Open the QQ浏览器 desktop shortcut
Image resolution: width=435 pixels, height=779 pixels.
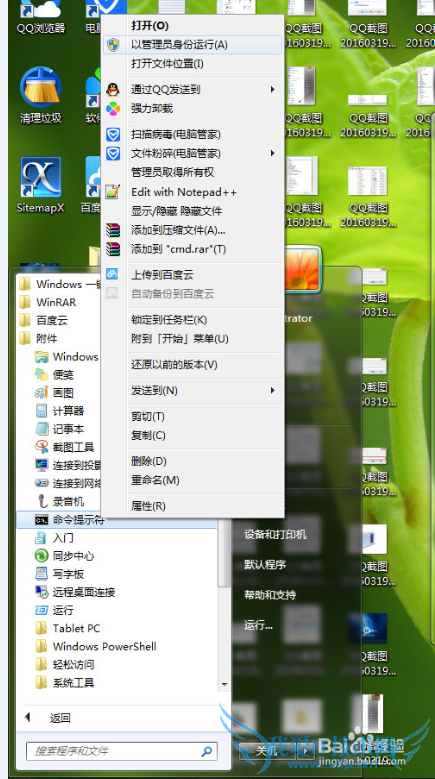point(41,16)
